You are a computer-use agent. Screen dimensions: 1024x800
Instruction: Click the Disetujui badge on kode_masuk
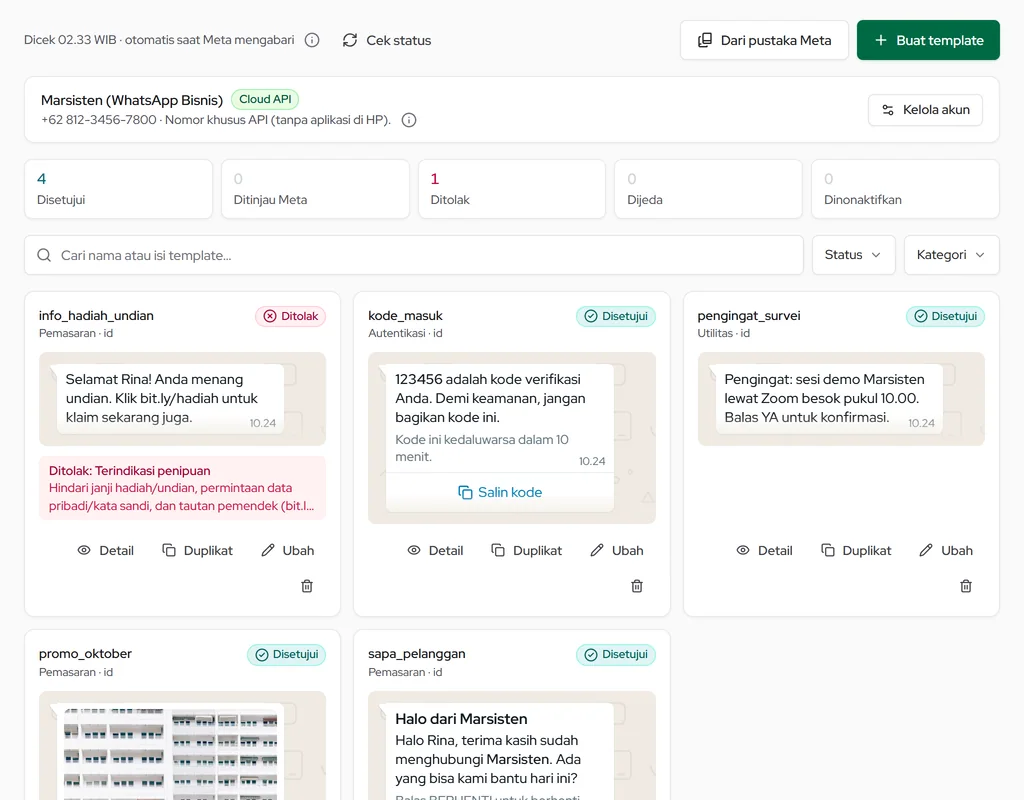[616, 316]
